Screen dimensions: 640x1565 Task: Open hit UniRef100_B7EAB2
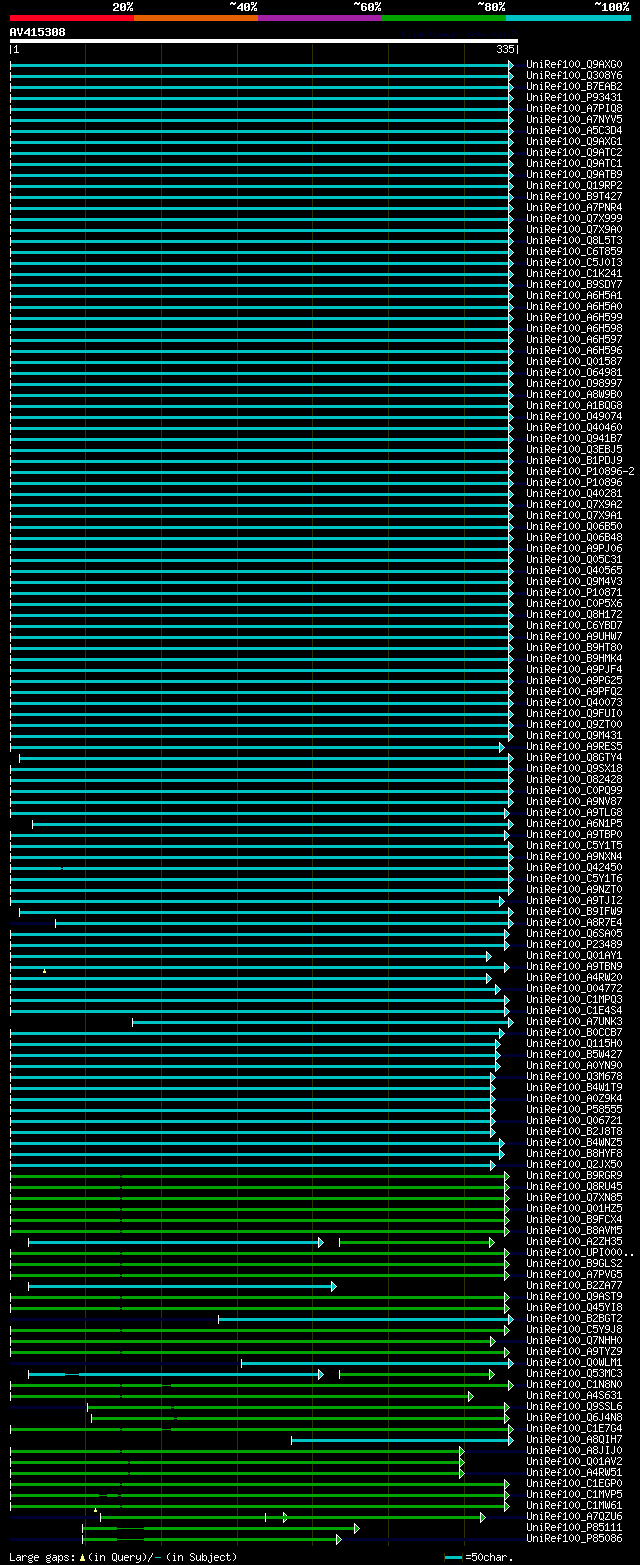coord(574,87)
